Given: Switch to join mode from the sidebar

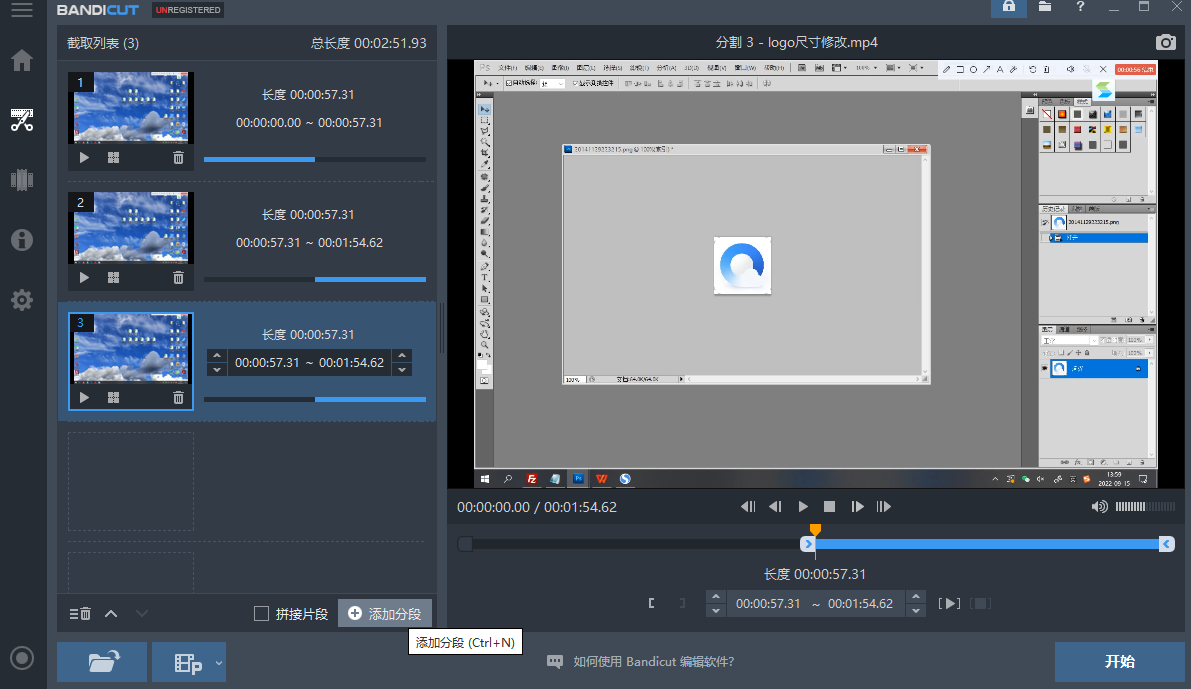Looking at the screenshot, I should 22,180.
